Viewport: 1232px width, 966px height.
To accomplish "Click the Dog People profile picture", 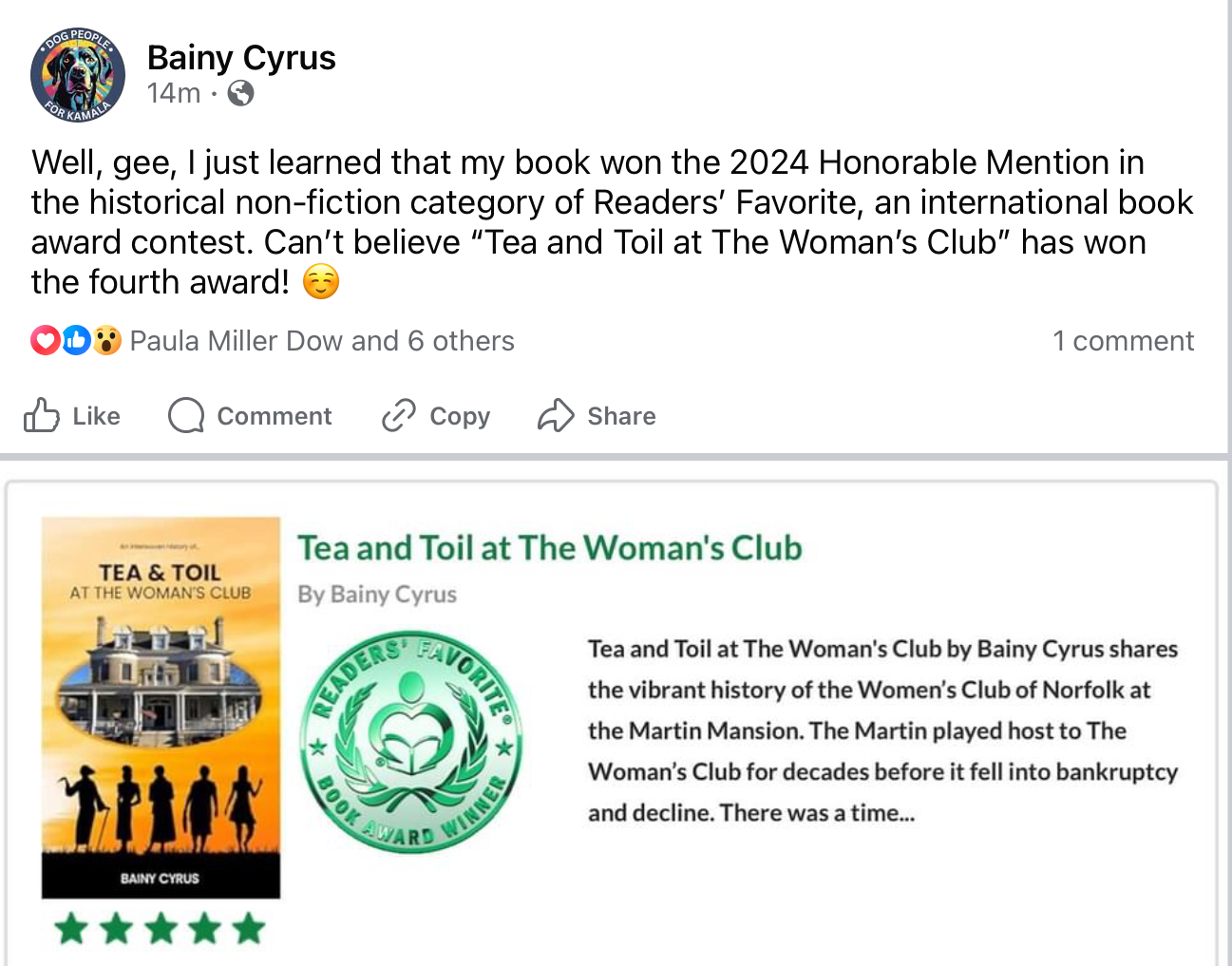I will click(x=78, y=75).
